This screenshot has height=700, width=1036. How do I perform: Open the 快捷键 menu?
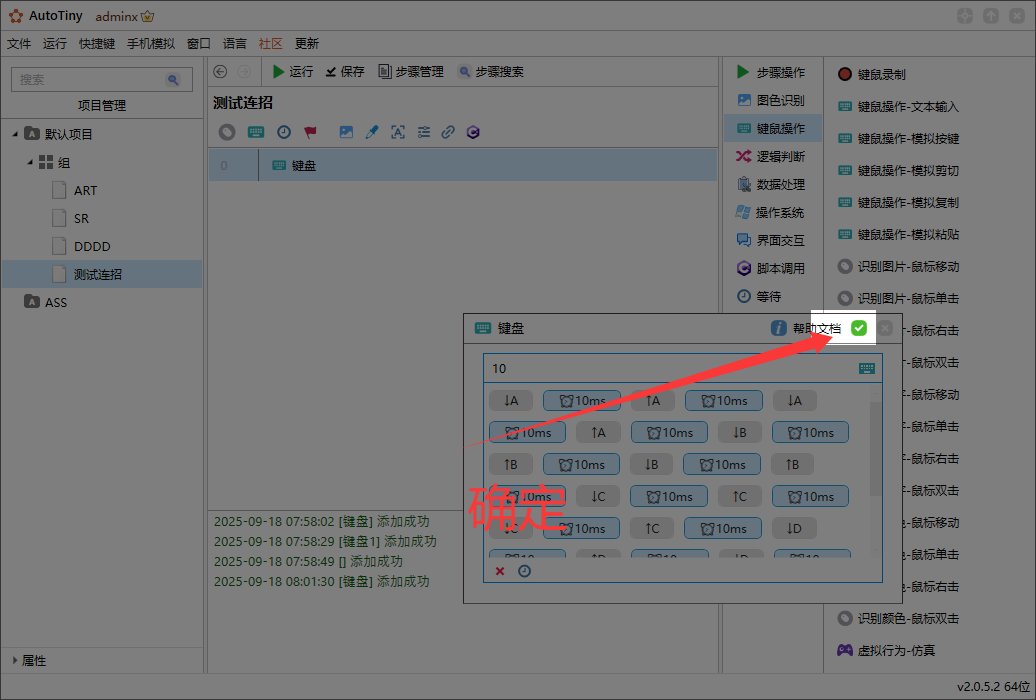pos(96,44)
